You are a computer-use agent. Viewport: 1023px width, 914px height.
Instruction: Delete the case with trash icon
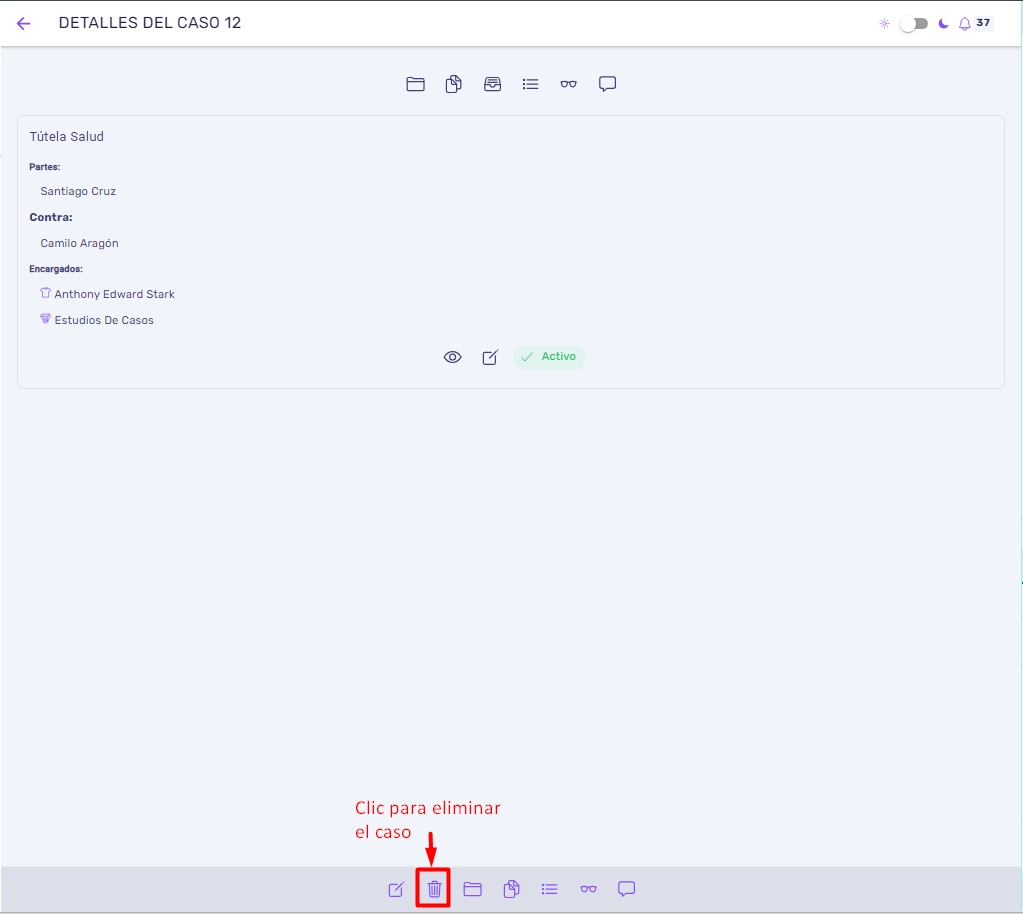pos(434,889)
